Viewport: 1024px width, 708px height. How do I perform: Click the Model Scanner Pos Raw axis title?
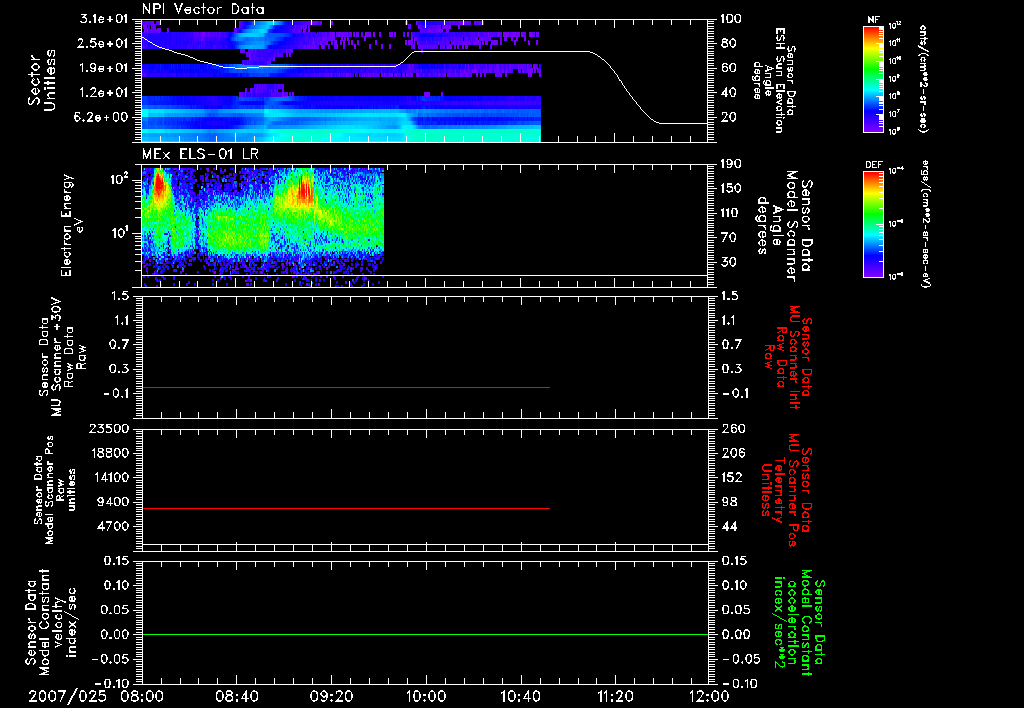pyautogui.click(x=56, y=490)
